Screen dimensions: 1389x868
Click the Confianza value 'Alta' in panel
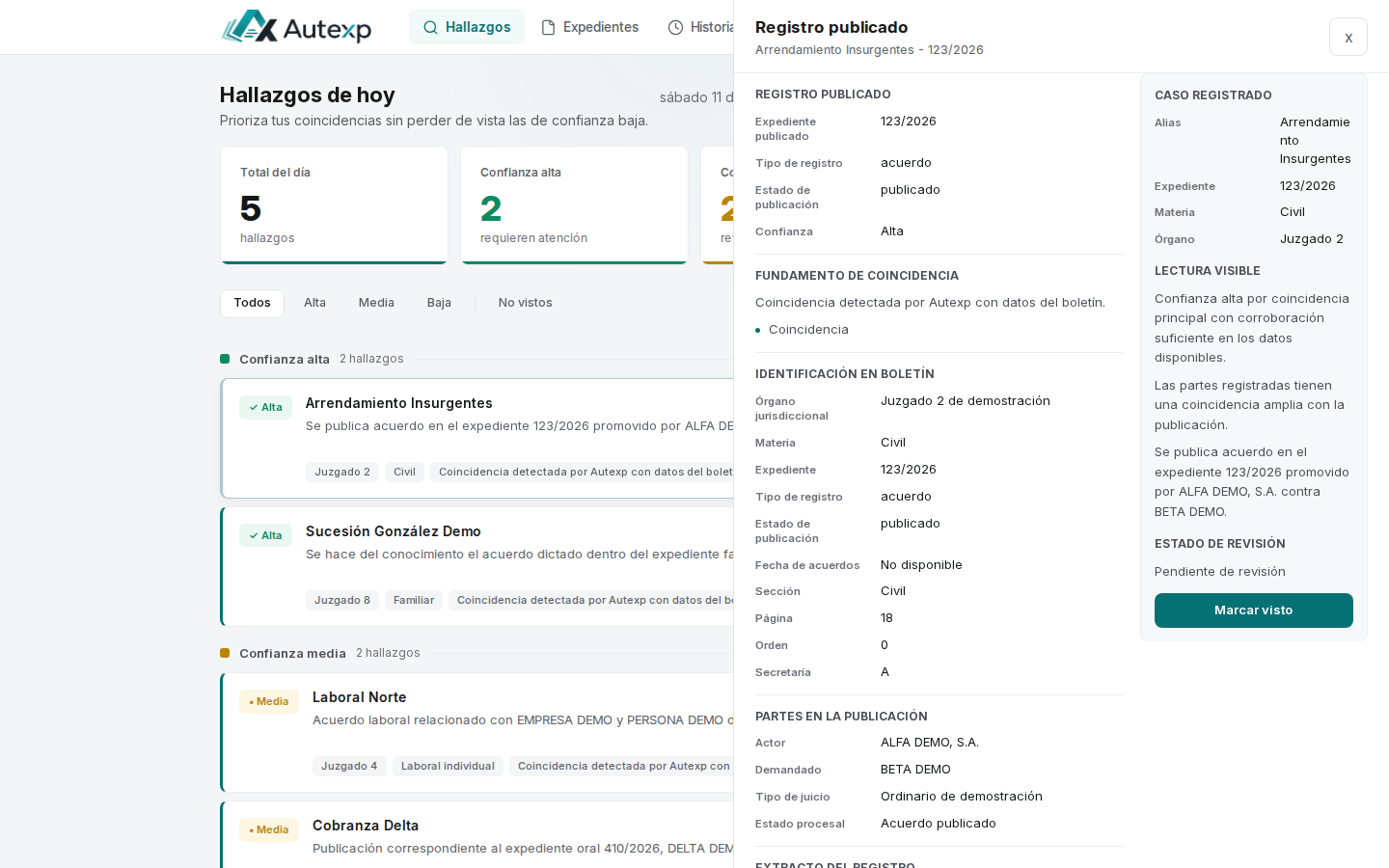tap(892, 231)
